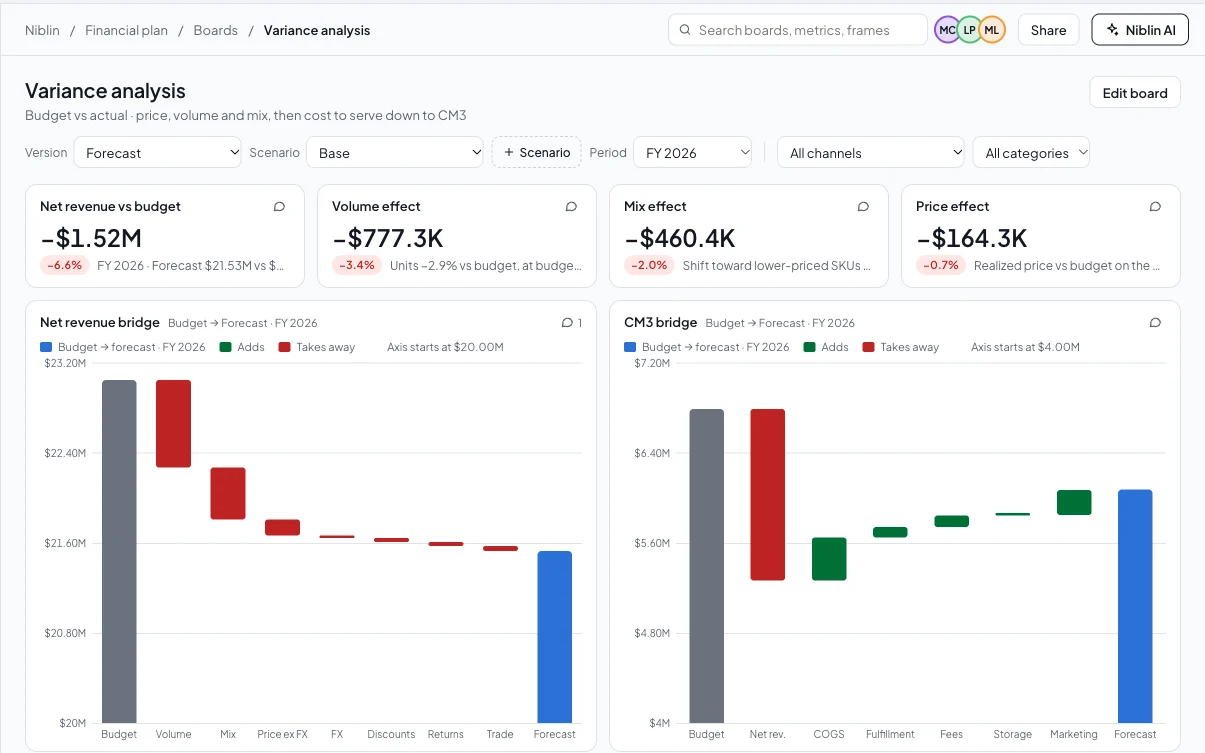Image resolution: width=1205 pixels, height=753 pixels.
Task: Open comments on the Price effect card
Action: pos(1155,206)
